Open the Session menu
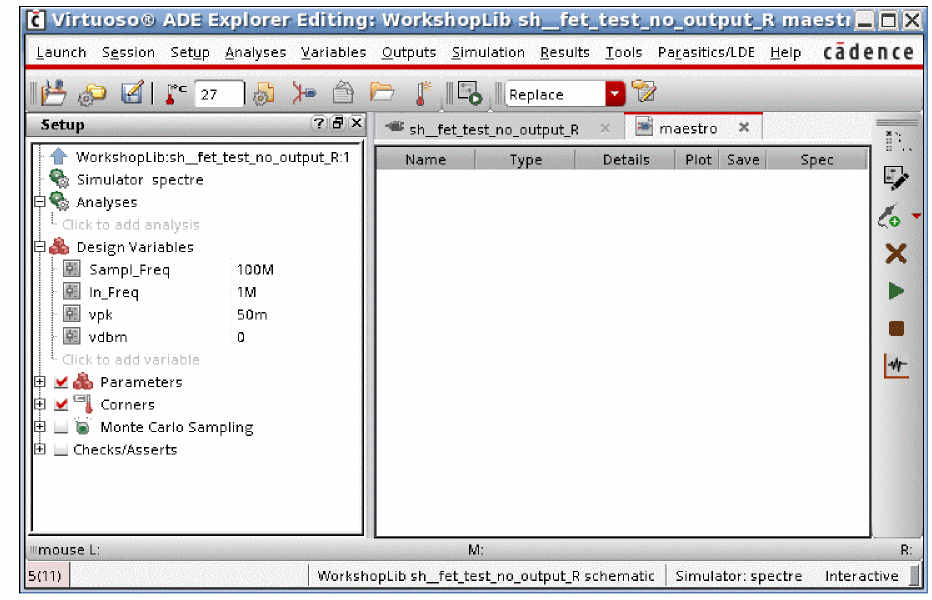Screen dimensions: 932x600 (x=128, y=52)
